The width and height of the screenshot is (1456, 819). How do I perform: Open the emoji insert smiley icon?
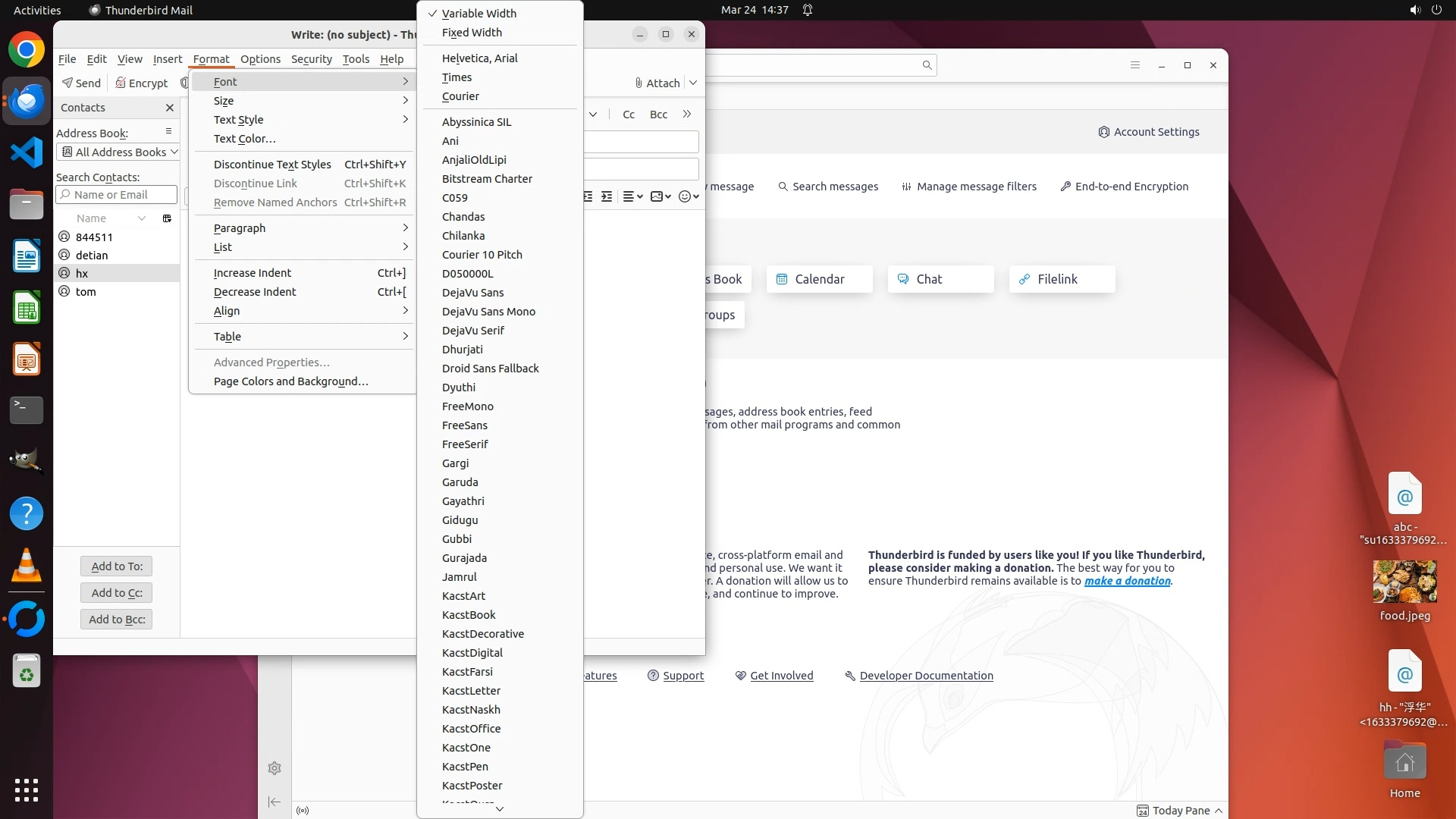[685, 196]
